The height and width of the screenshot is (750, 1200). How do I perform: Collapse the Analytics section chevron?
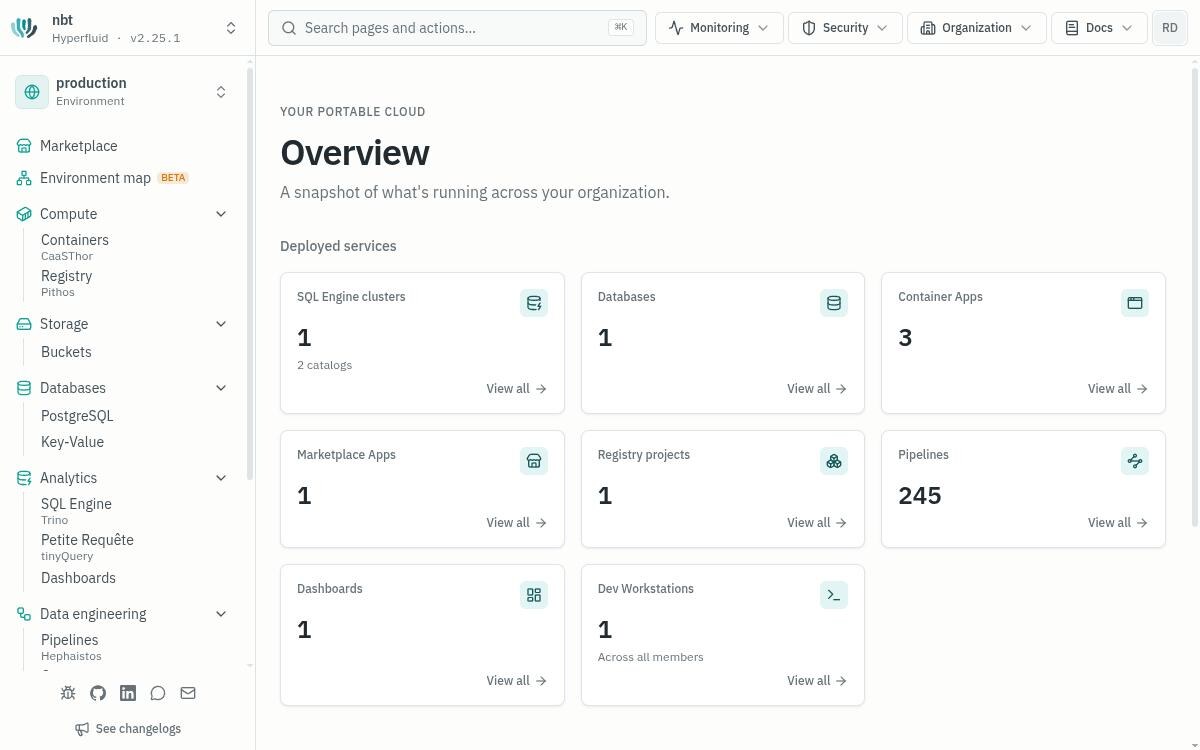tap(221, 478)
